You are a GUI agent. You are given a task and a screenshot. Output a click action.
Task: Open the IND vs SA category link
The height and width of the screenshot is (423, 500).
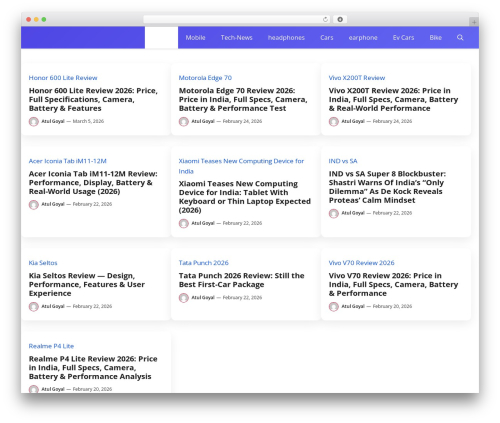point(343,161)
